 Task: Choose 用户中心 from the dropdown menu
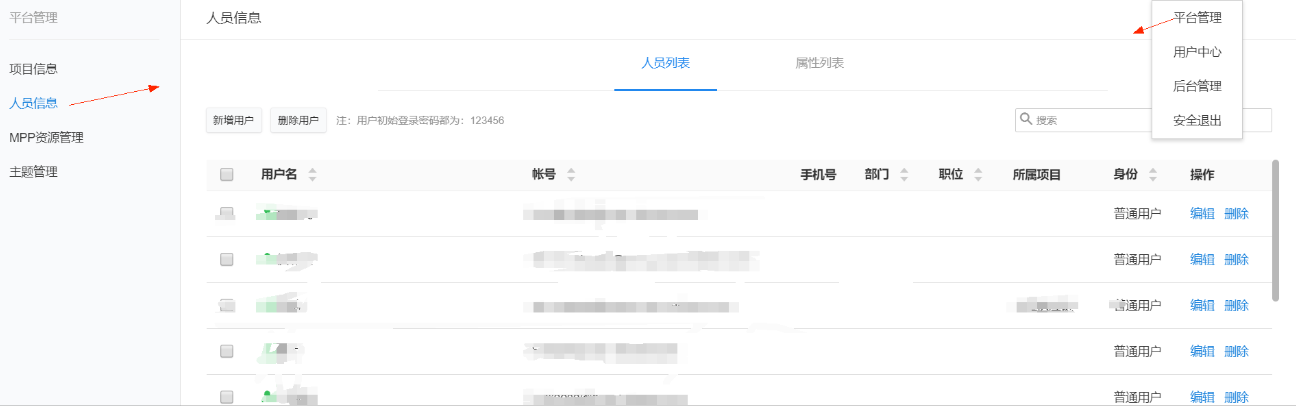[1197, 52]
